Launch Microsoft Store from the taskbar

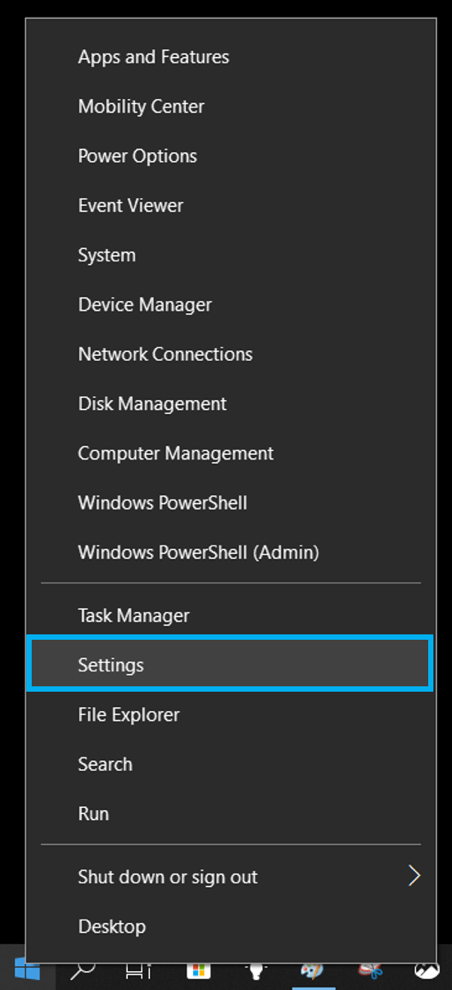(x=198, y=973)
